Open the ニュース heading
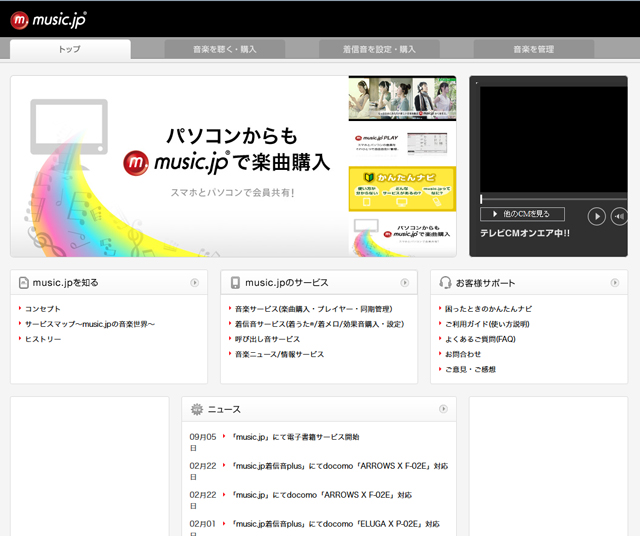Screen dimensions: 640x536 pyautogui.click(x=224, y=409)
